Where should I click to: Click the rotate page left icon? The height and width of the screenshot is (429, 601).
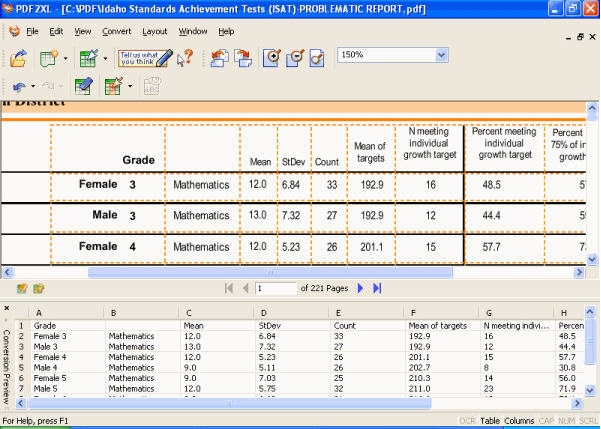(x=221, y=58)
